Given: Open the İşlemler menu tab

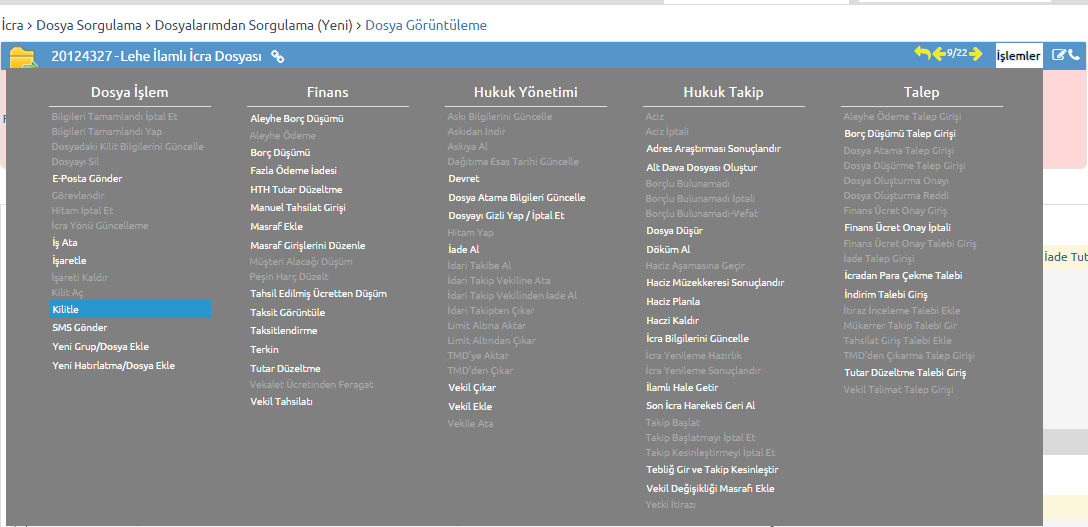Looking at the screenshot, I should (1019, 56).
